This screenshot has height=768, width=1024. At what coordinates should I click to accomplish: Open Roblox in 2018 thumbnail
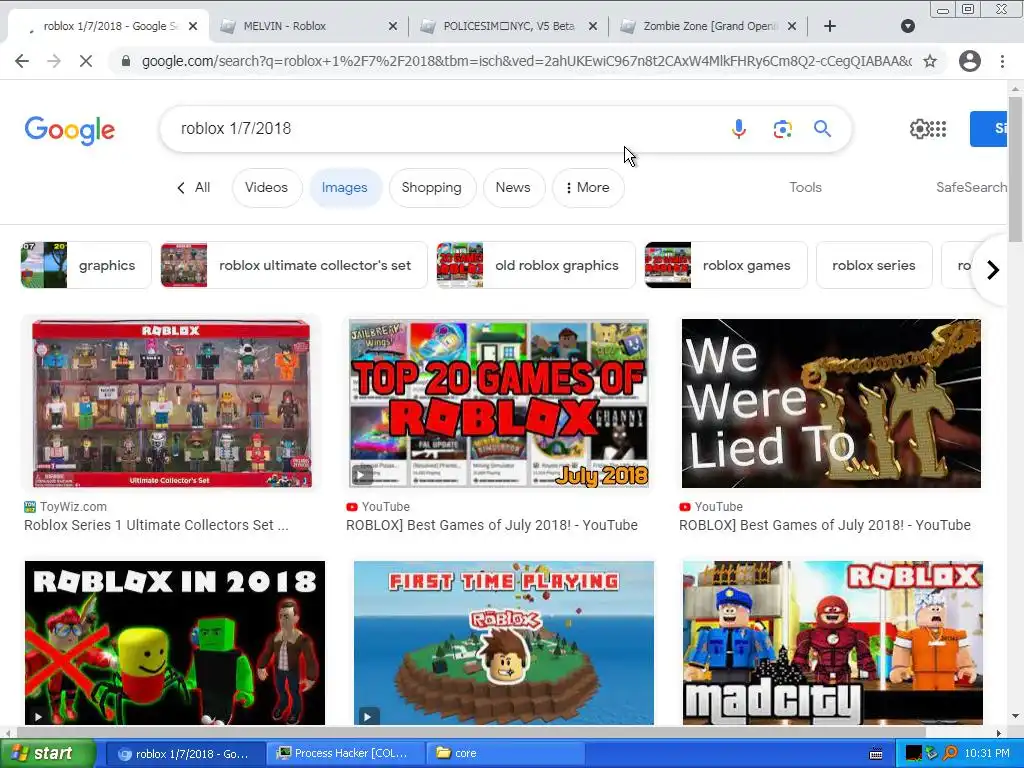click(x=174, y=643)
